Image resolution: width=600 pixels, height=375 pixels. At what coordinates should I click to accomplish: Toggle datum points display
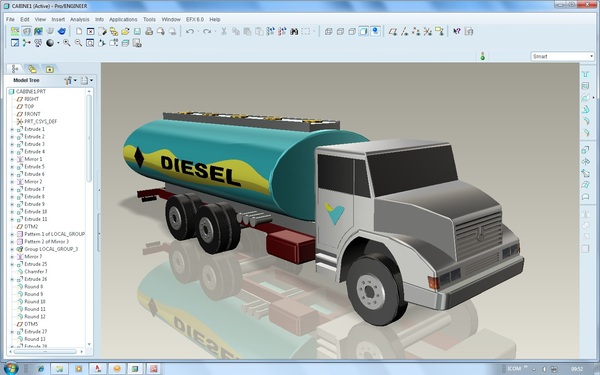(416, 31)
